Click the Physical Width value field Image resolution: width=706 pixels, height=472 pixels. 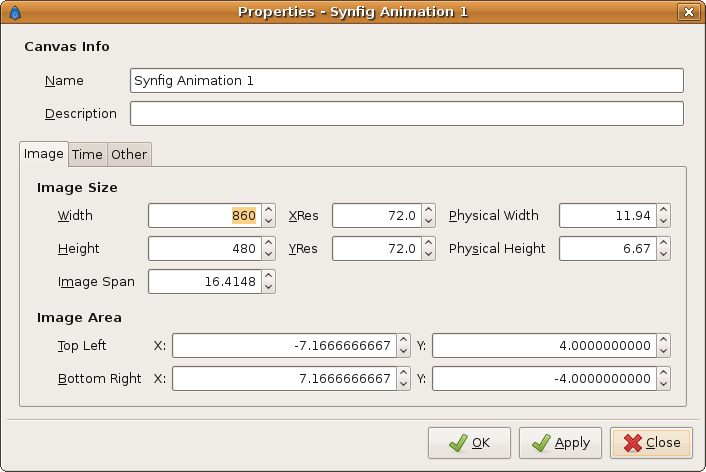pos(608,215)
